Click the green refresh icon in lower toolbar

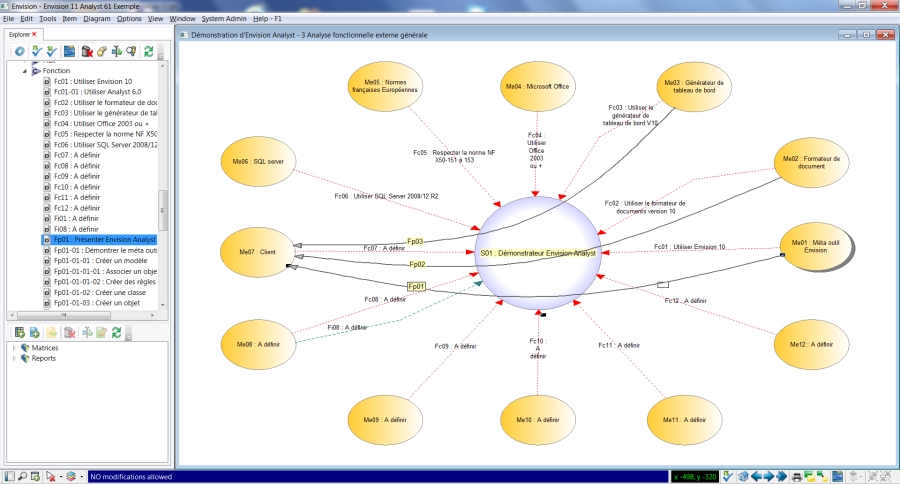pos(117,332)
